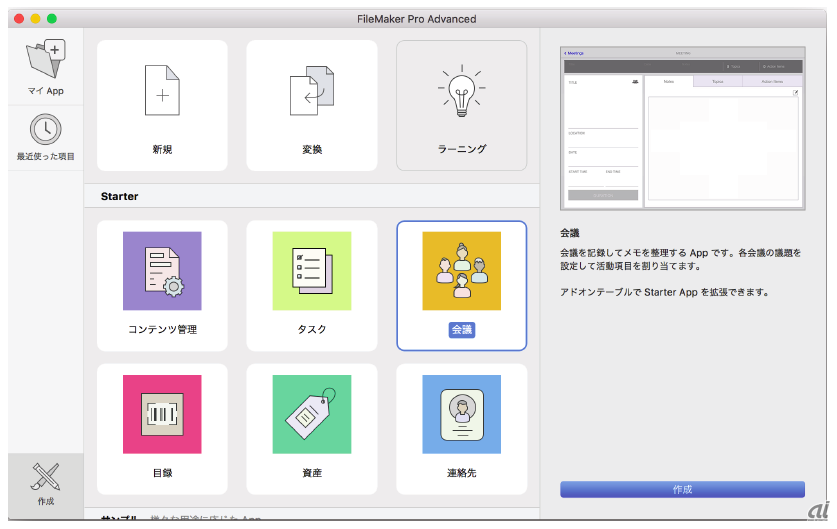Click the ラーニング label text

click(x=462, y=149)
